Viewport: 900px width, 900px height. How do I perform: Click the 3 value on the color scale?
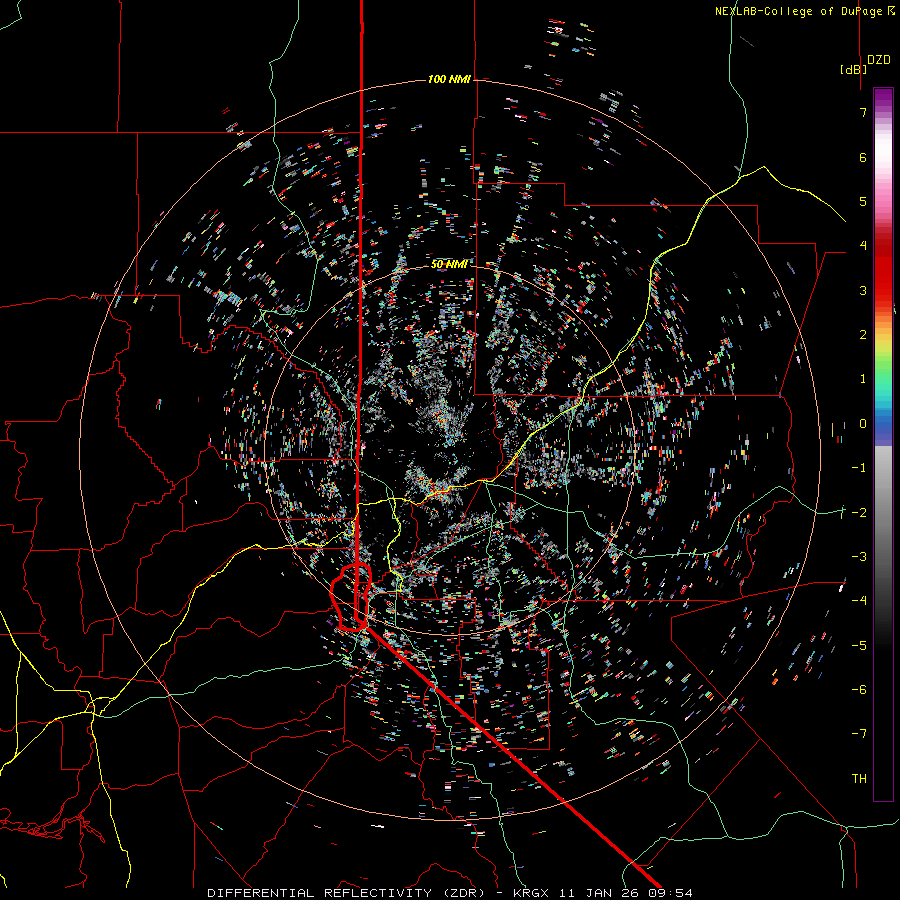[863, 290]
